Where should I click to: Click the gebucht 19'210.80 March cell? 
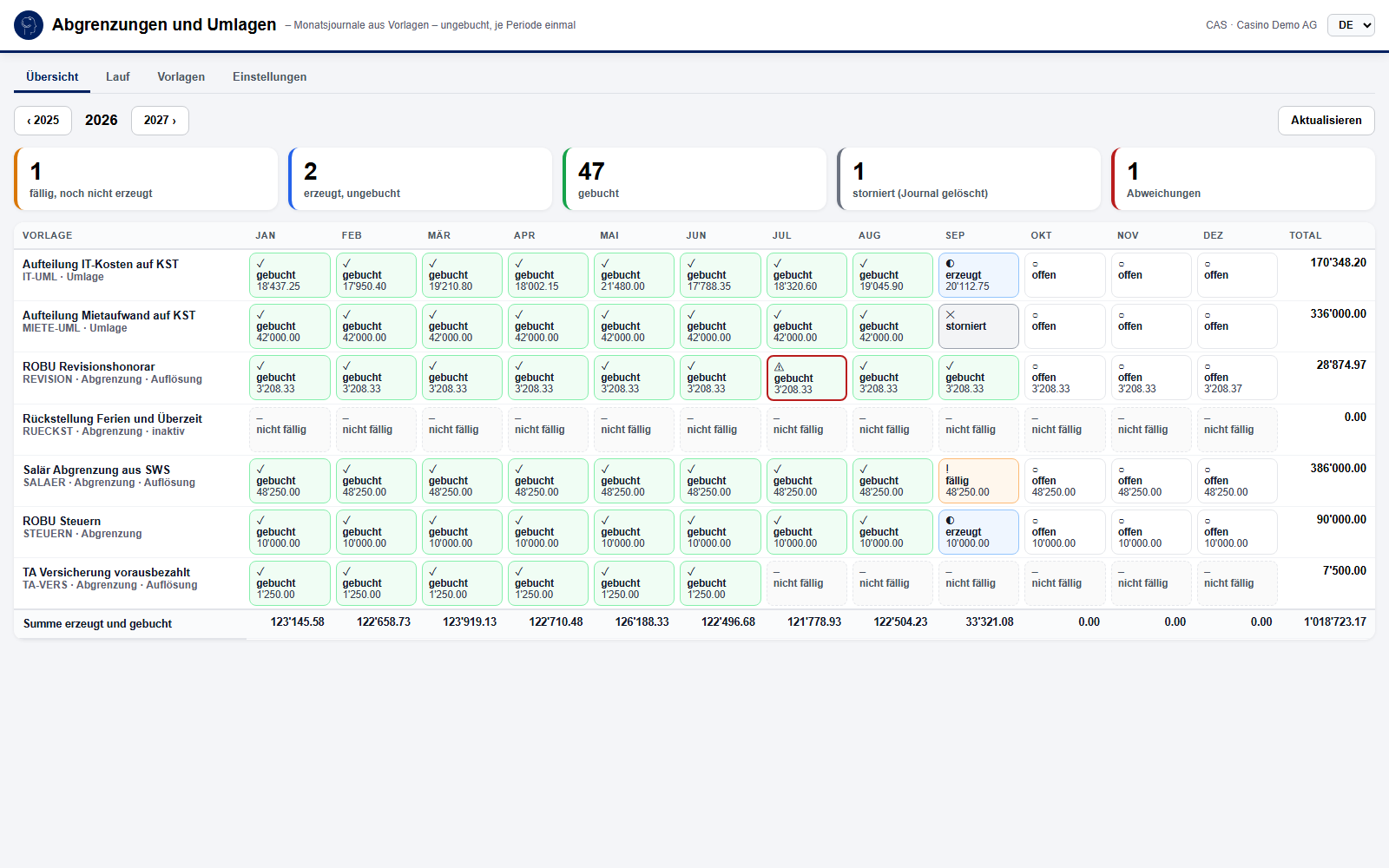click(462, 275)
